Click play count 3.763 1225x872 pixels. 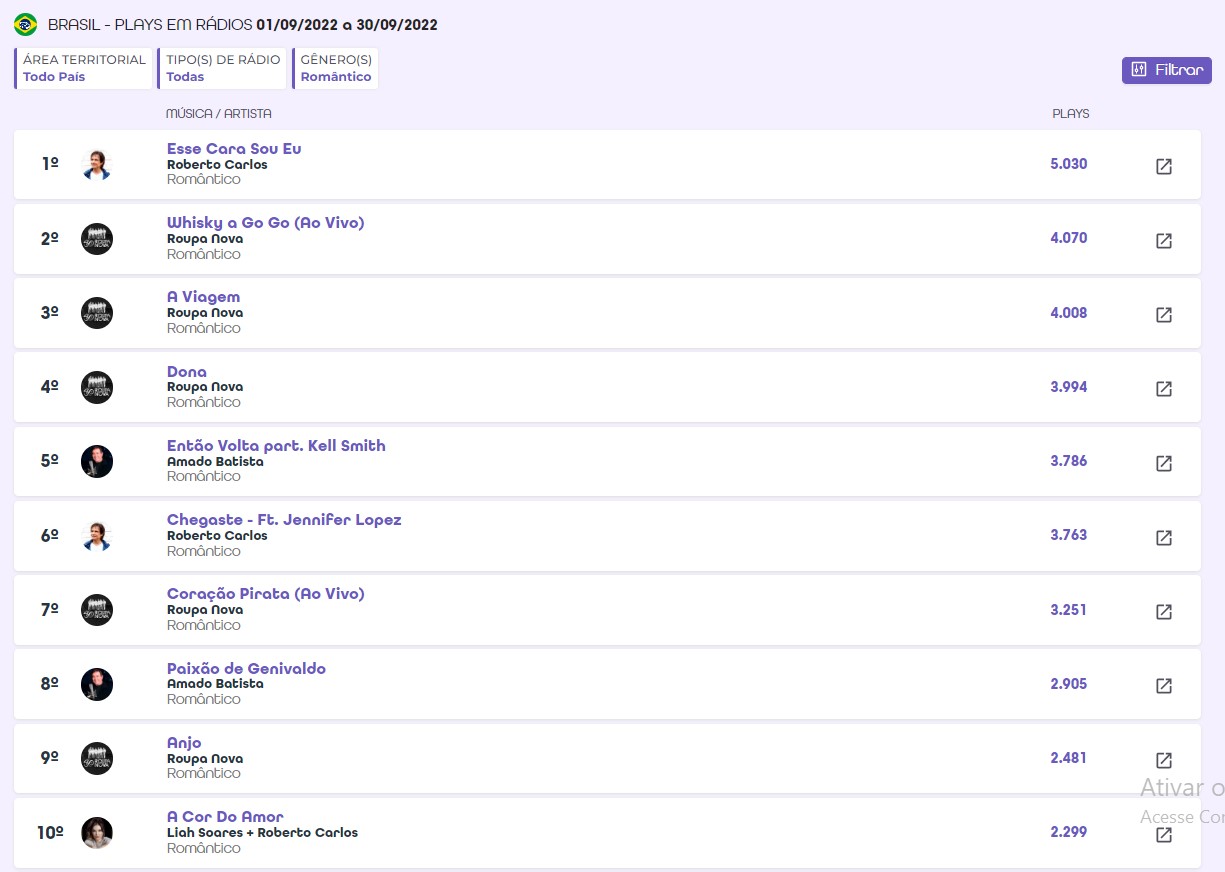click(1068, 535)
